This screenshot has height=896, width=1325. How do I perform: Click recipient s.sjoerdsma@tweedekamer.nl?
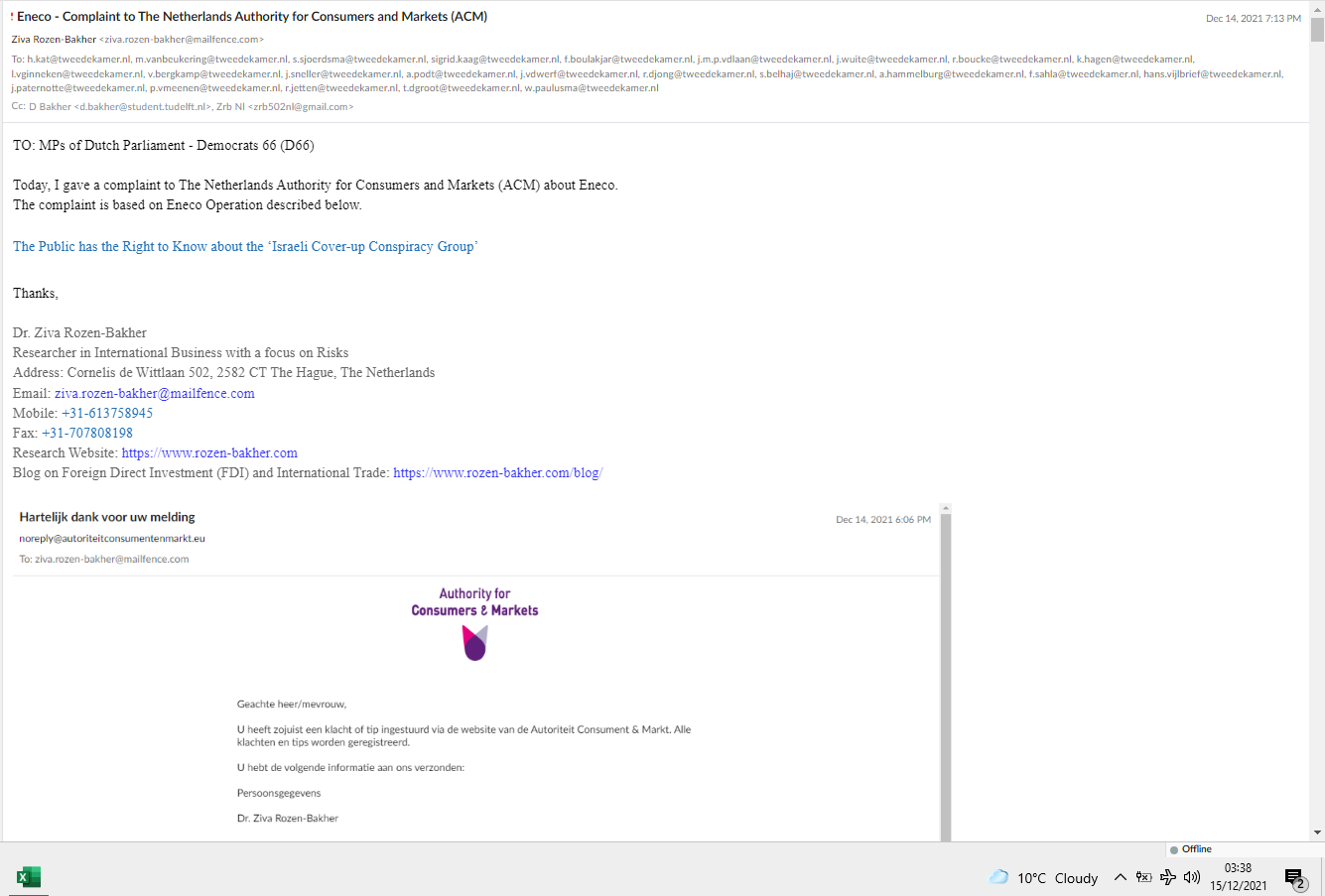tap(359, 60)
